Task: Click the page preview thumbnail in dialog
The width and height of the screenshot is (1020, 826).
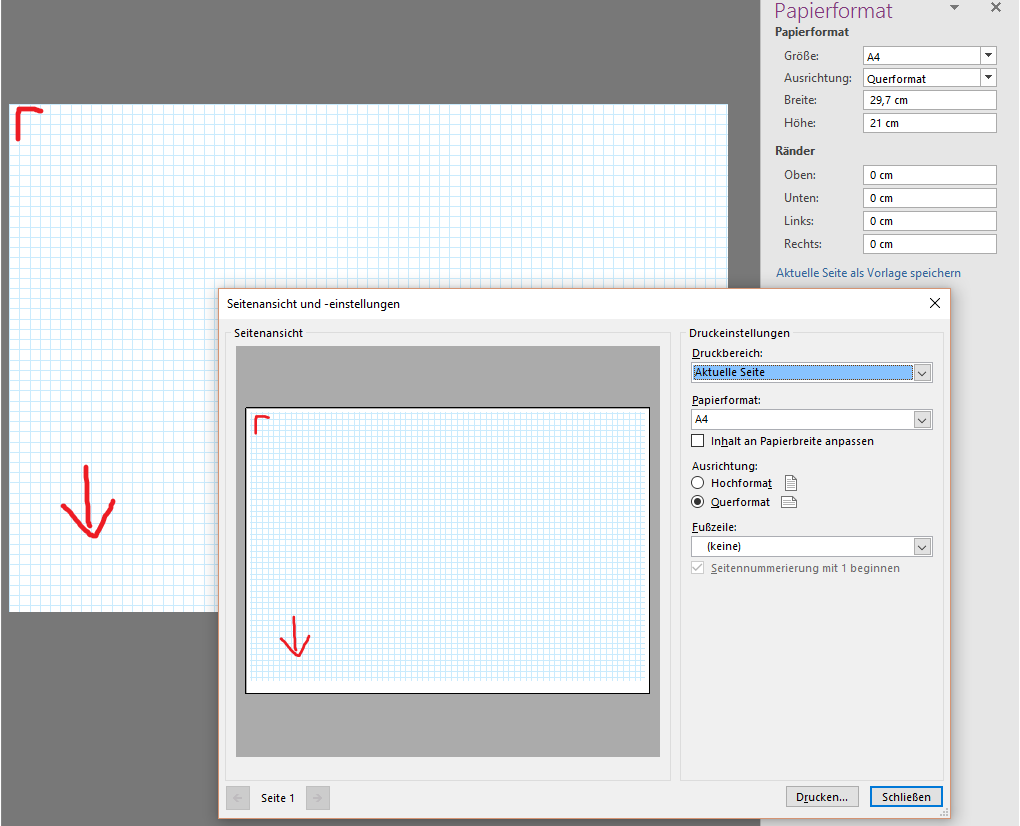Action: pos(448,550)
